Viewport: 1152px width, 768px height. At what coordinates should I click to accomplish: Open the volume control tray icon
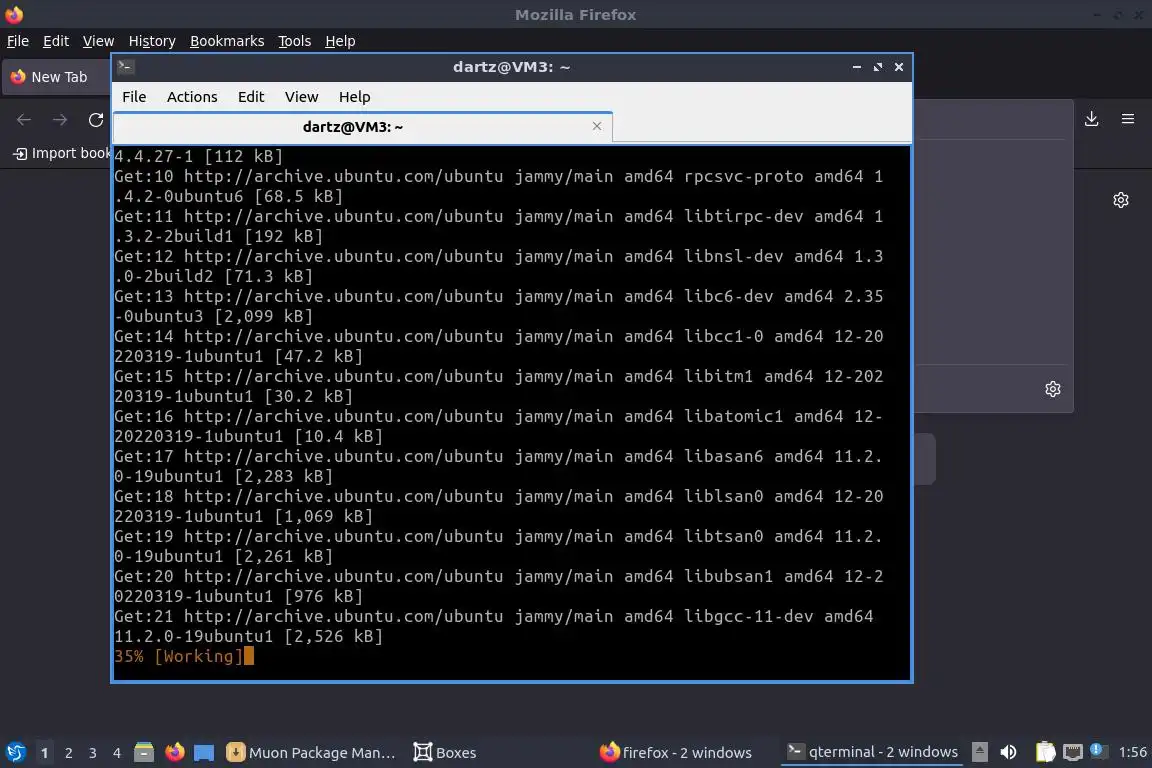pyautogui.click(x=1009, y=752)
